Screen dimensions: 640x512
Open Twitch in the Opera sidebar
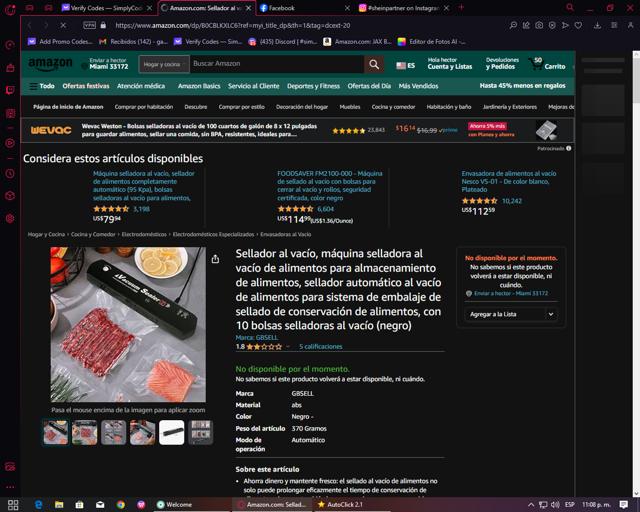10,90
